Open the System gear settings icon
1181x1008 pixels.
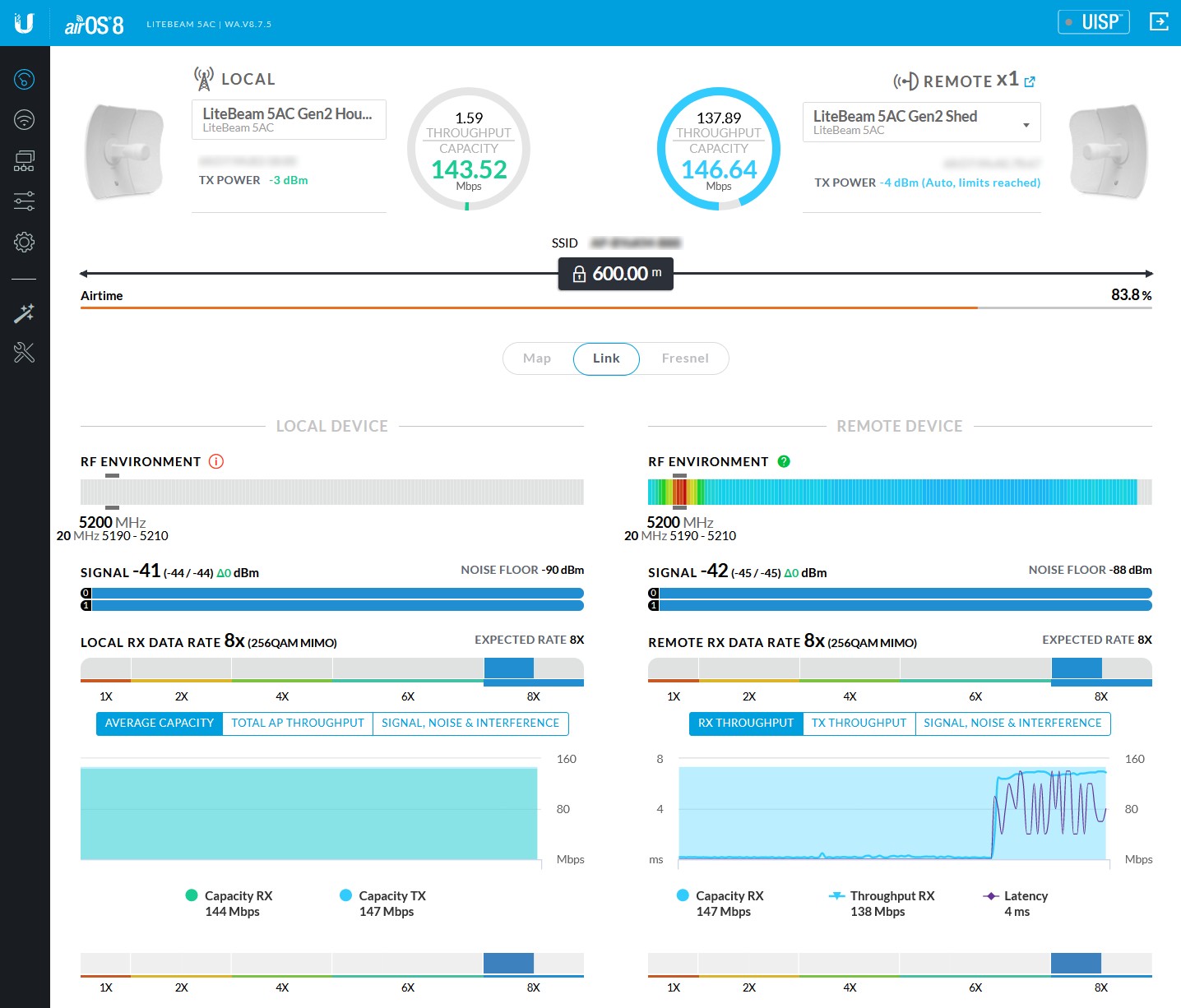25,242
